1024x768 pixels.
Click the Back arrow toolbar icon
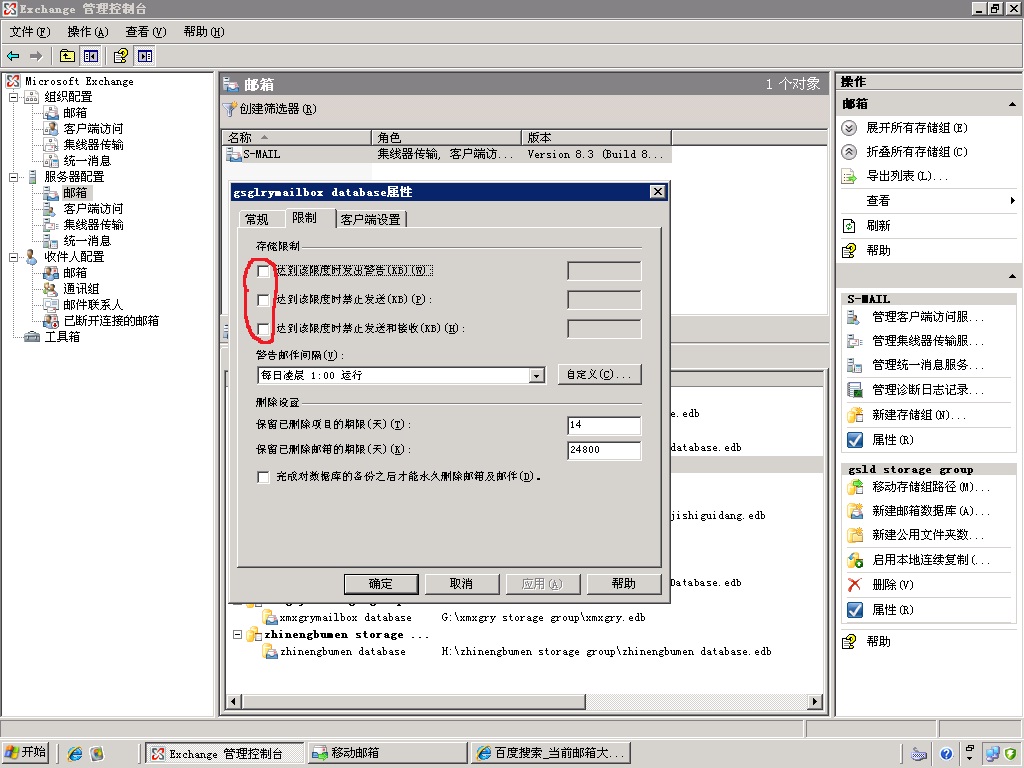click(13, 56)
